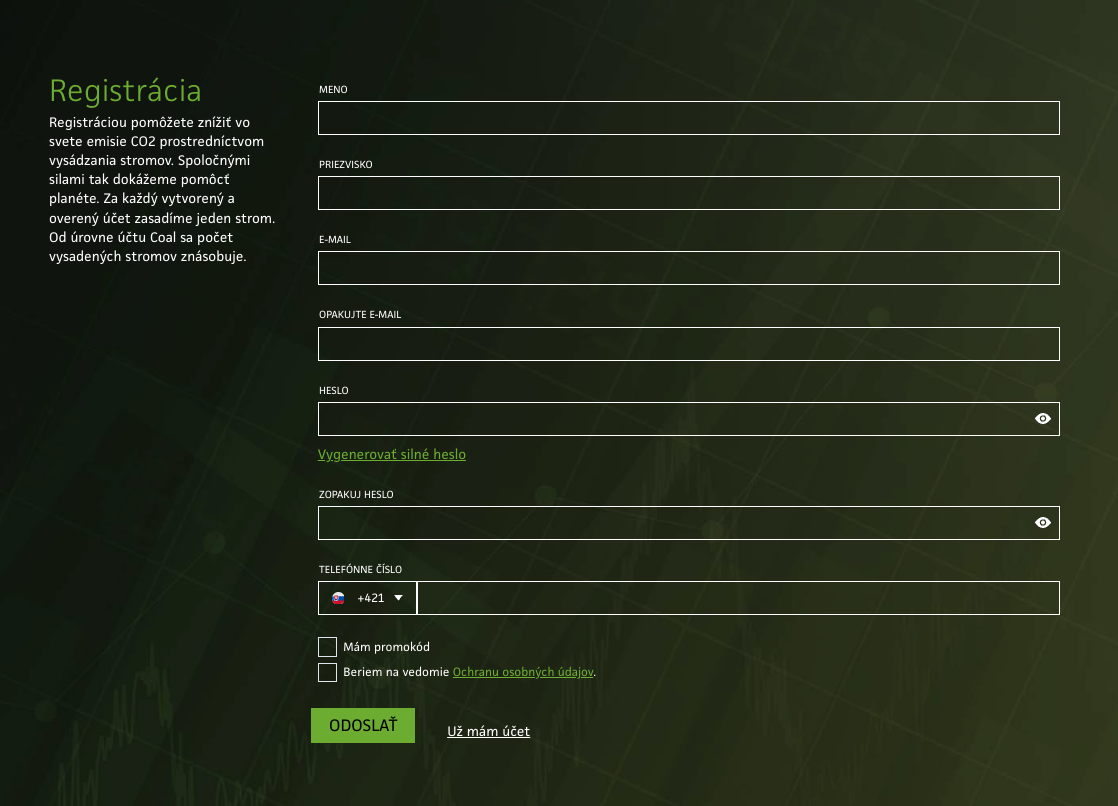This screenshot has width=1118, height=806.
Task: Select the E-MAIL input box
Action: 688,267
